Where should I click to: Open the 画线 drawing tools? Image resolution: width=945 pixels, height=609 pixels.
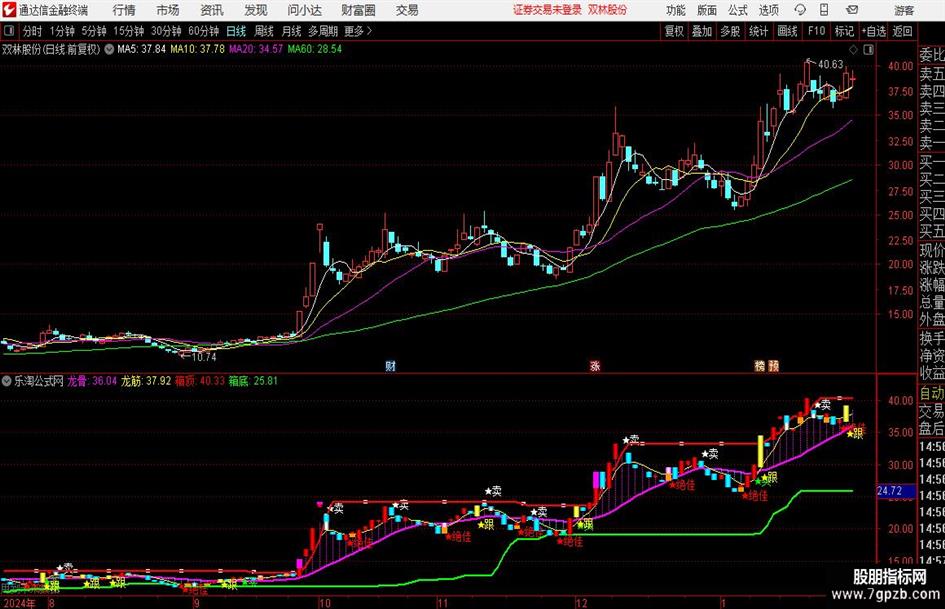coord(788,31)
